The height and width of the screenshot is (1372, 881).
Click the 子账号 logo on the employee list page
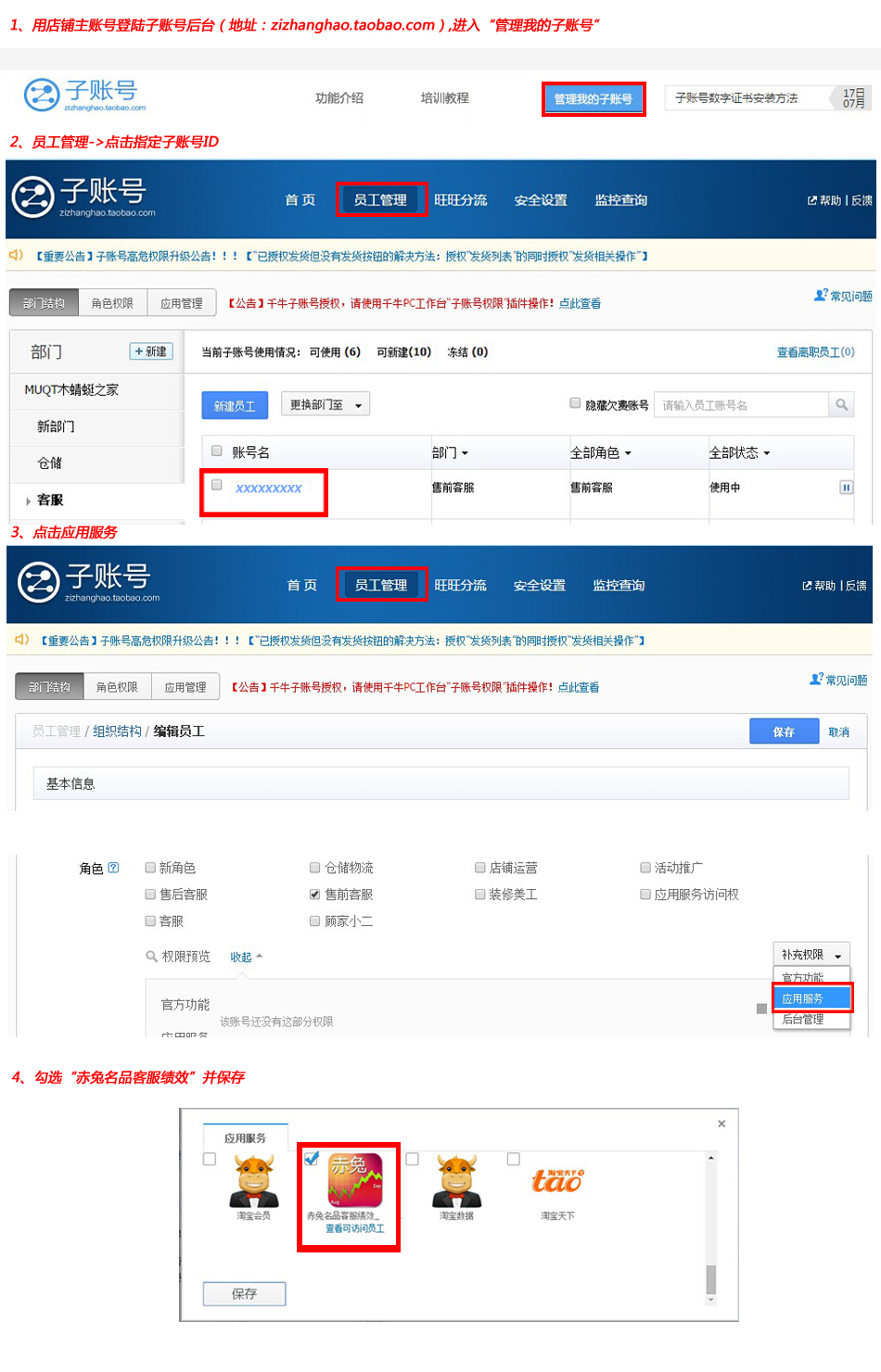(83, 197)
